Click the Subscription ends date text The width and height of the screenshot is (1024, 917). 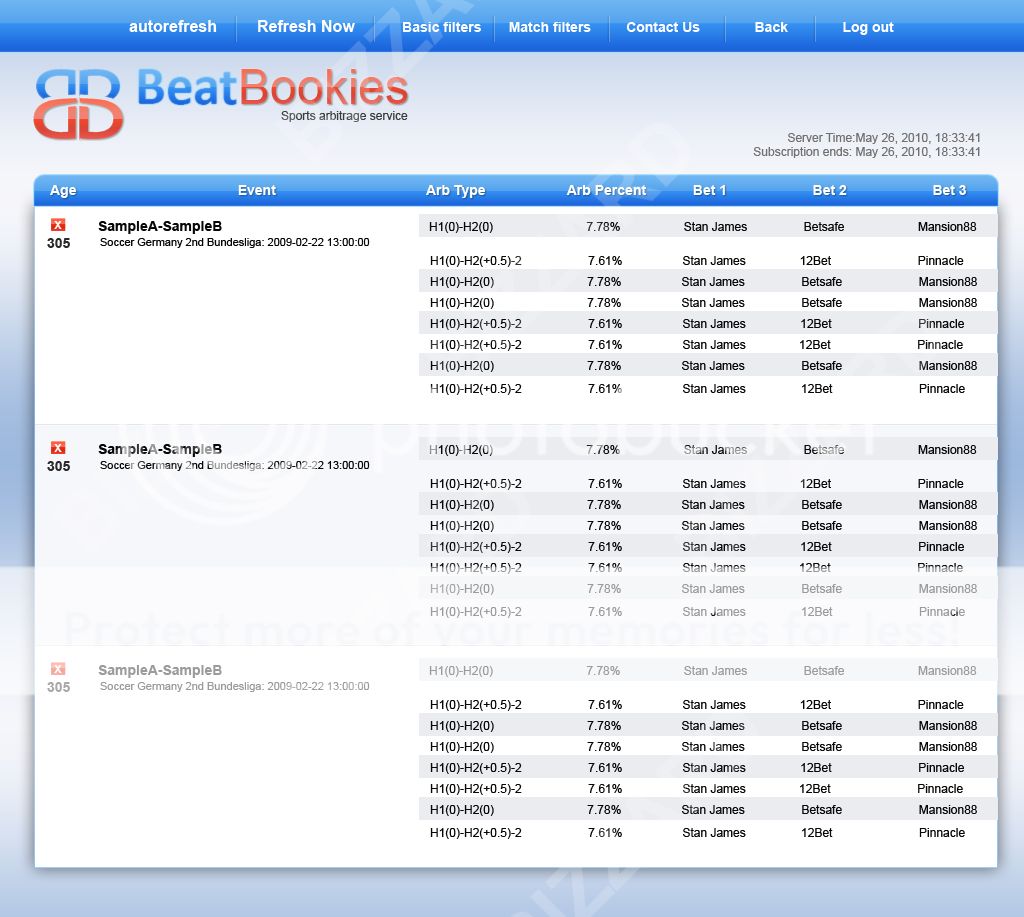(867, 152)
